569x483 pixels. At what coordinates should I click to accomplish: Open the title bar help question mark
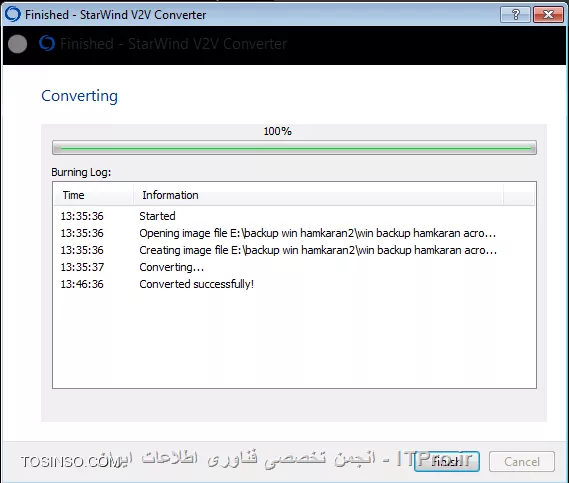click(515, 15)
